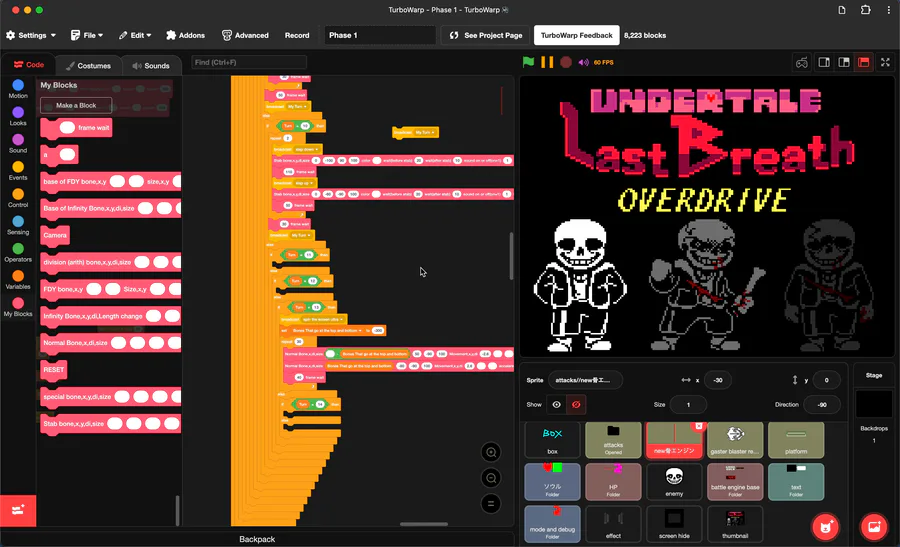Click TurboWarp Feedback button
Image resolution: width=900 pixels, height=547 pixels.
576,35
